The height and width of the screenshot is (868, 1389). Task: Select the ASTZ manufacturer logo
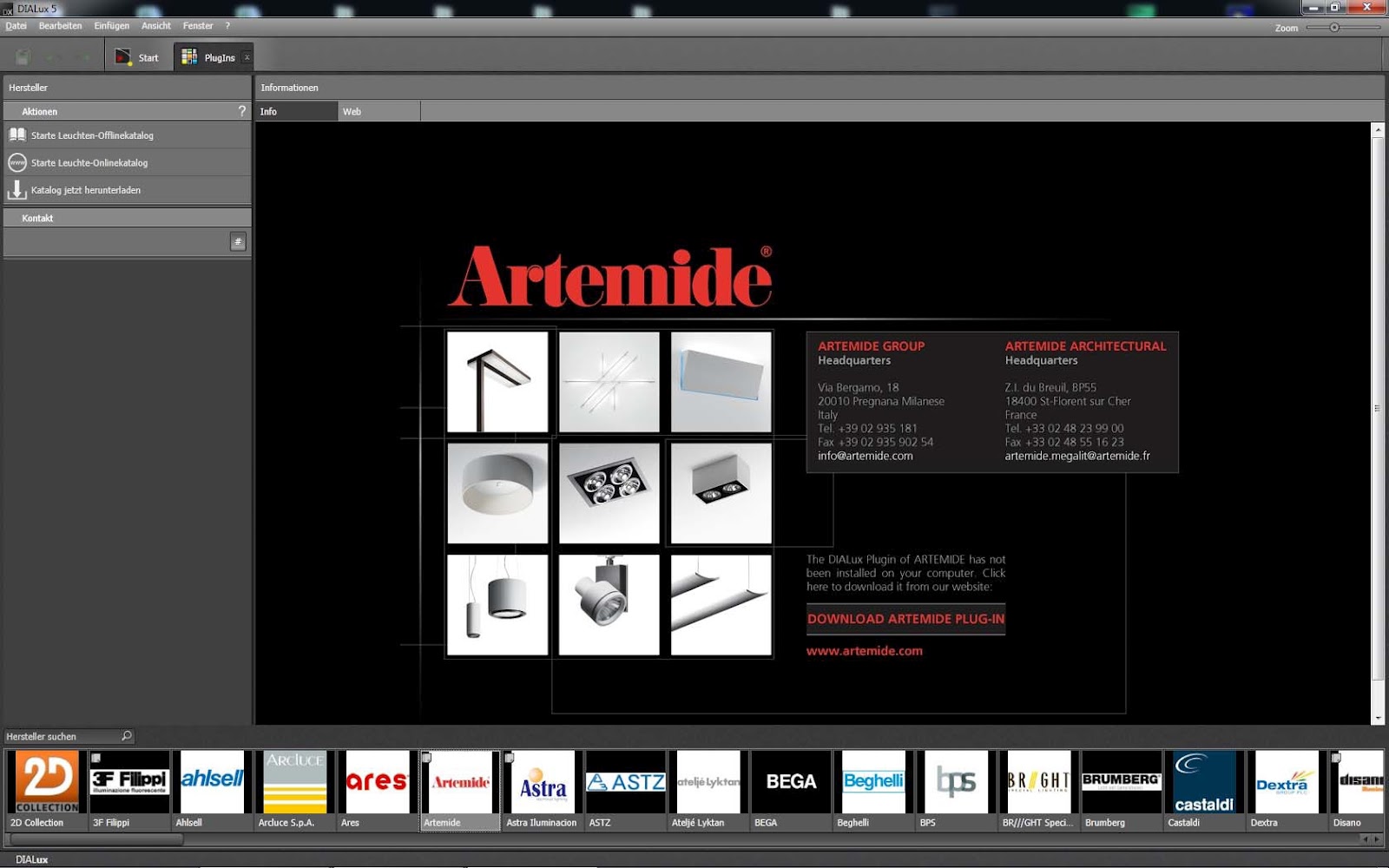tap(625, 782)
